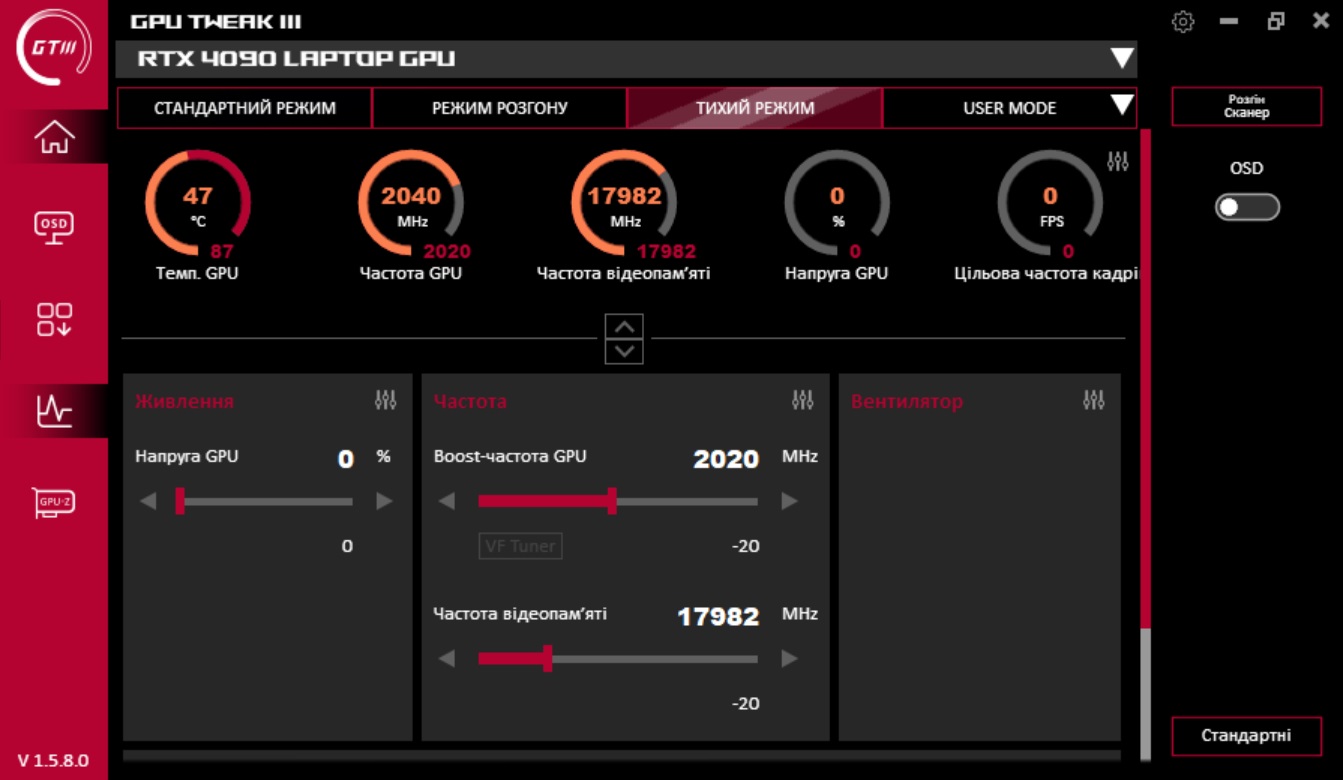Click the Розгін Сканер button
The width and height of the screenshot is (1343, 780).
pyautogui.click(x=1247, y=106)
